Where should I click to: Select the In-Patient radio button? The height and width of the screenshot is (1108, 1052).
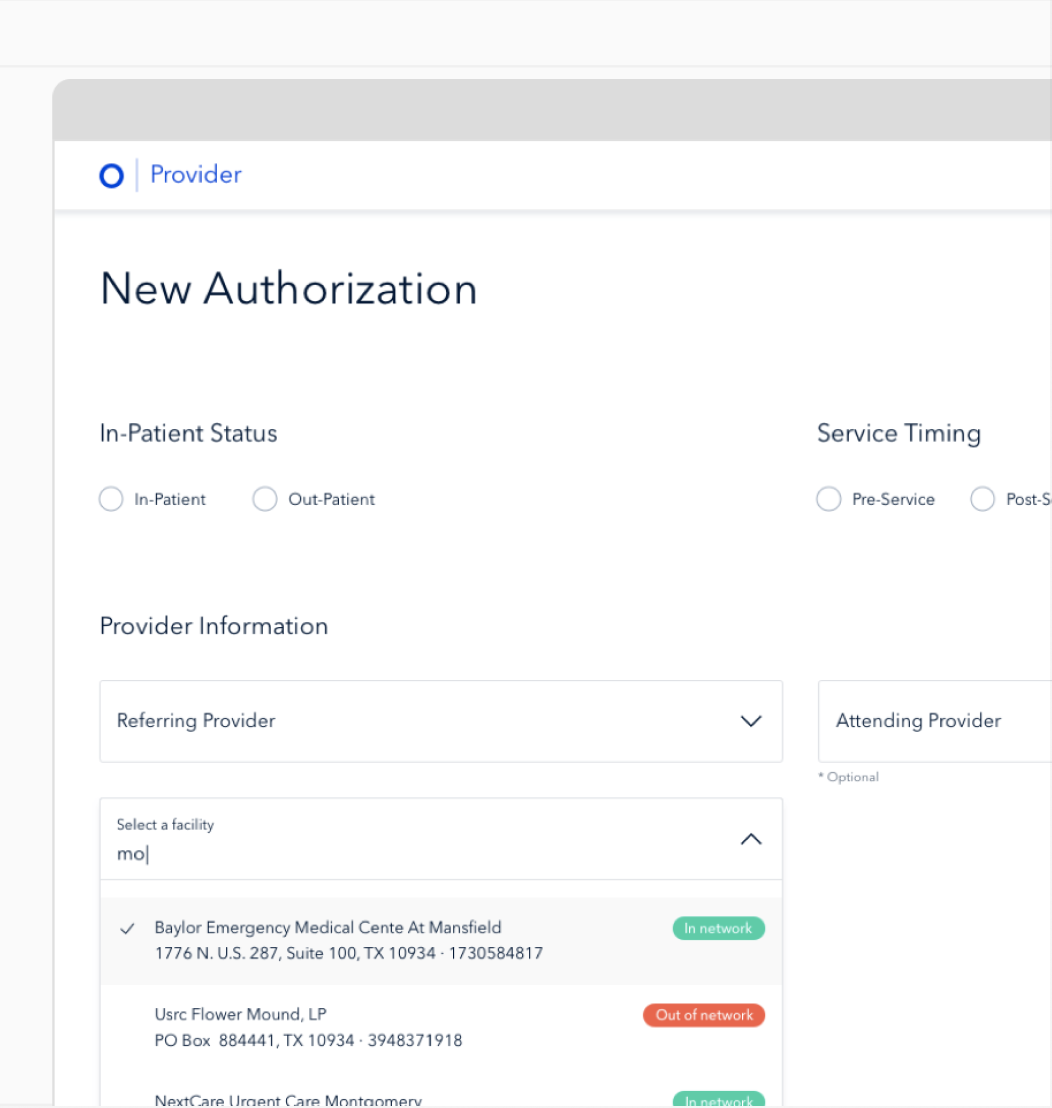coord(111,499)
